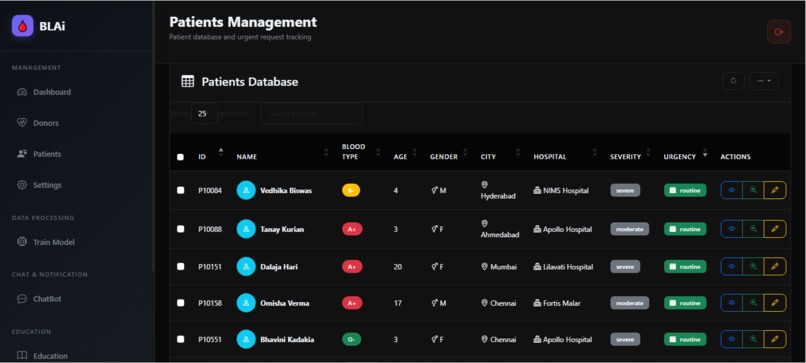The height and width of the screenshot is (363, 806).
Task: Tick the select-all header checkbox
Action: [180, 157]
